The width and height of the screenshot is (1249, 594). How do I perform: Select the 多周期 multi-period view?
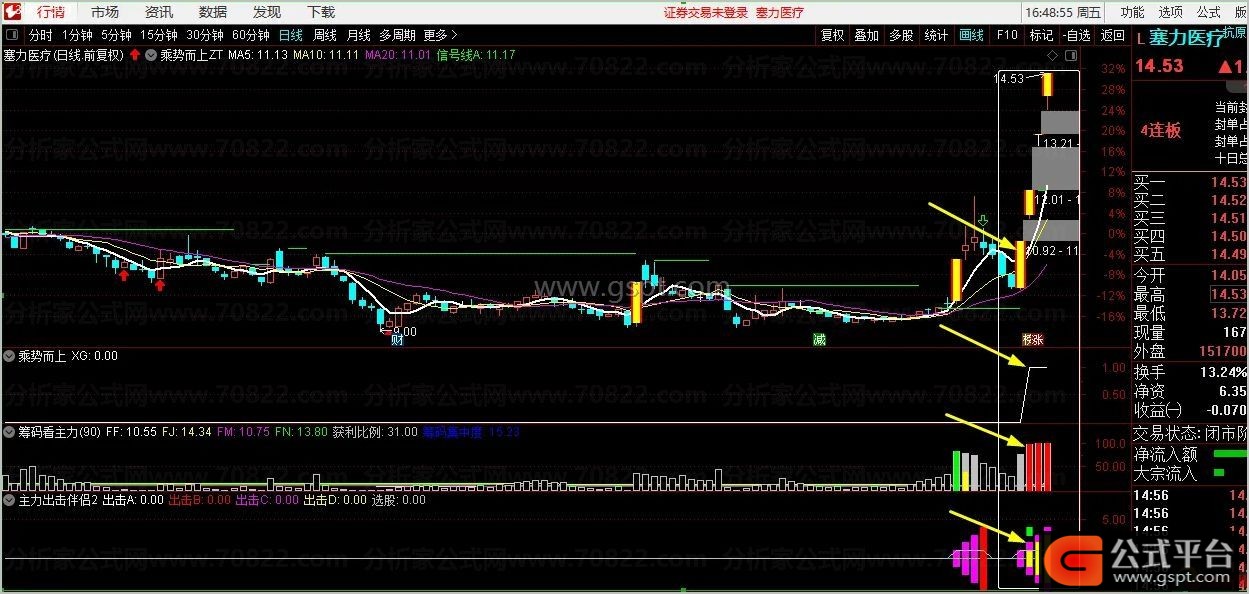[x=397, y=35]
